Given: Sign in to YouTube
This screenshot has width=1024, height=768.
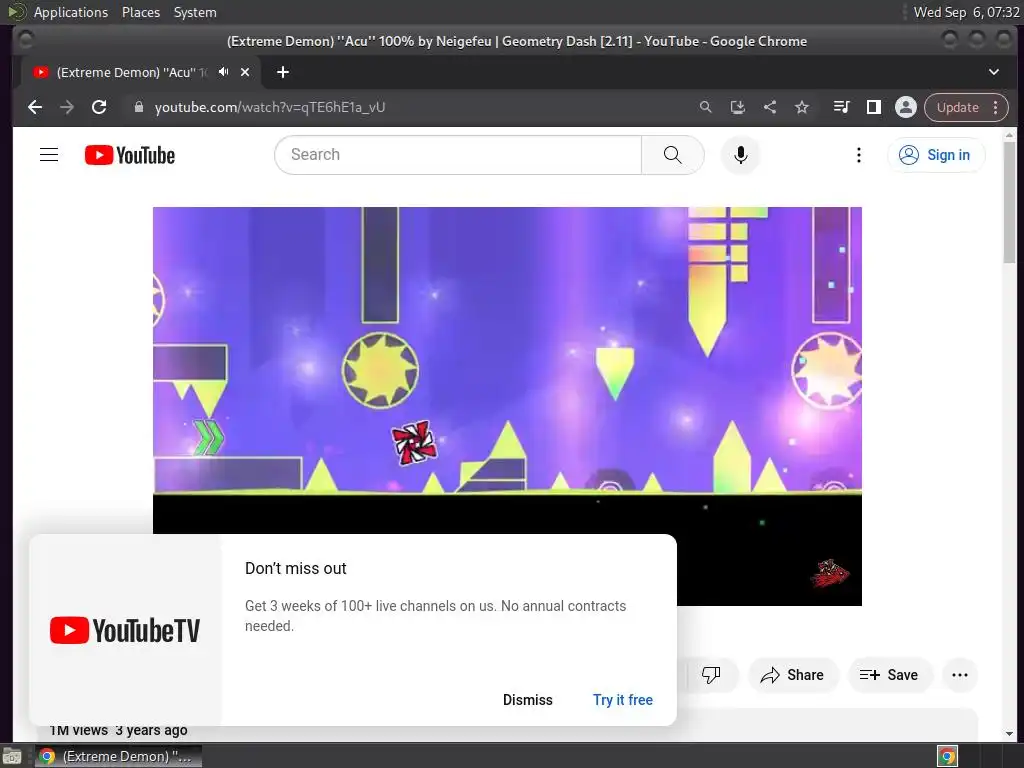Looking at the screenshot, I should pyautogui.click(x=936, y=155).
